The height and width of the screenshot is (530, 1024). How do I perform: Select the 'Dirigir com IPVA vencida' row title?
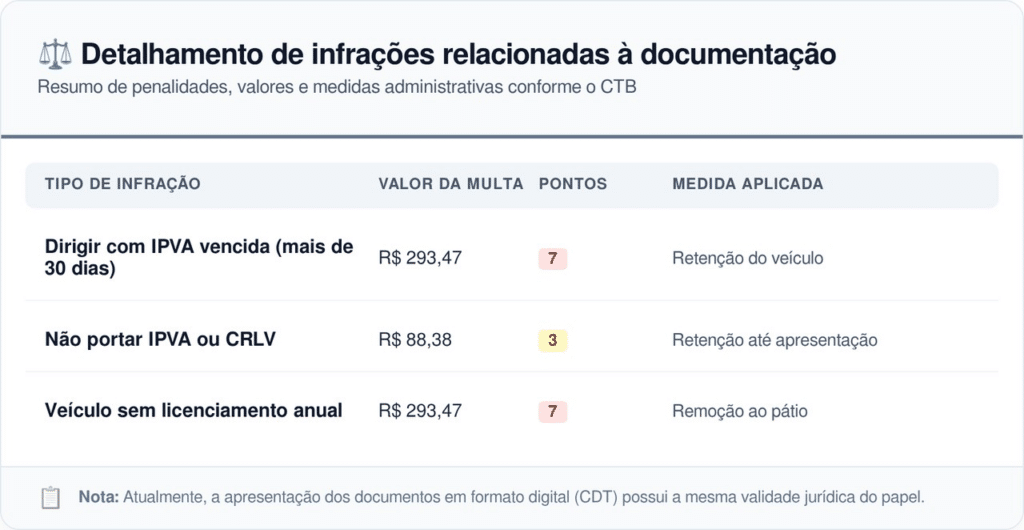tap(199, 258)
